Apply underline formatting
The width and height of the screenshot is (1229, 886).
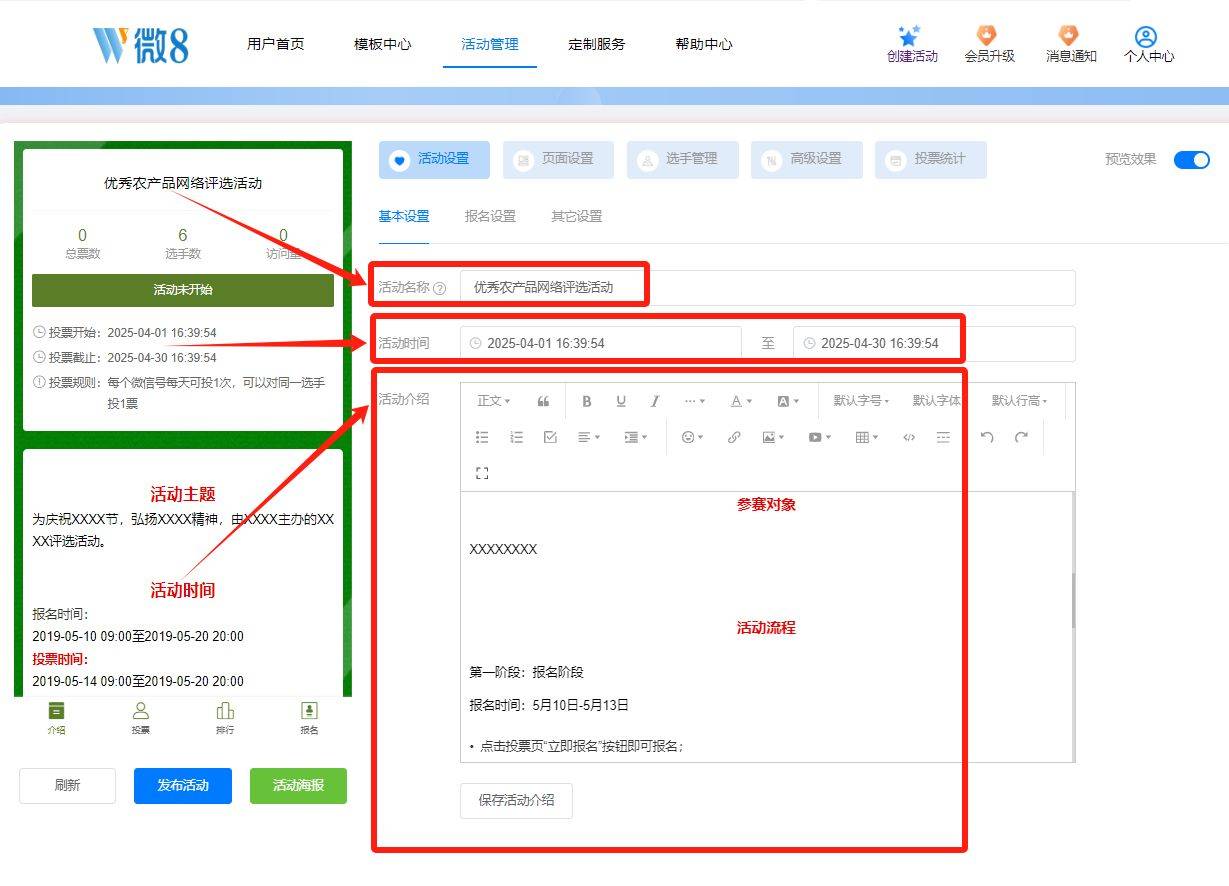pos(620,401)
